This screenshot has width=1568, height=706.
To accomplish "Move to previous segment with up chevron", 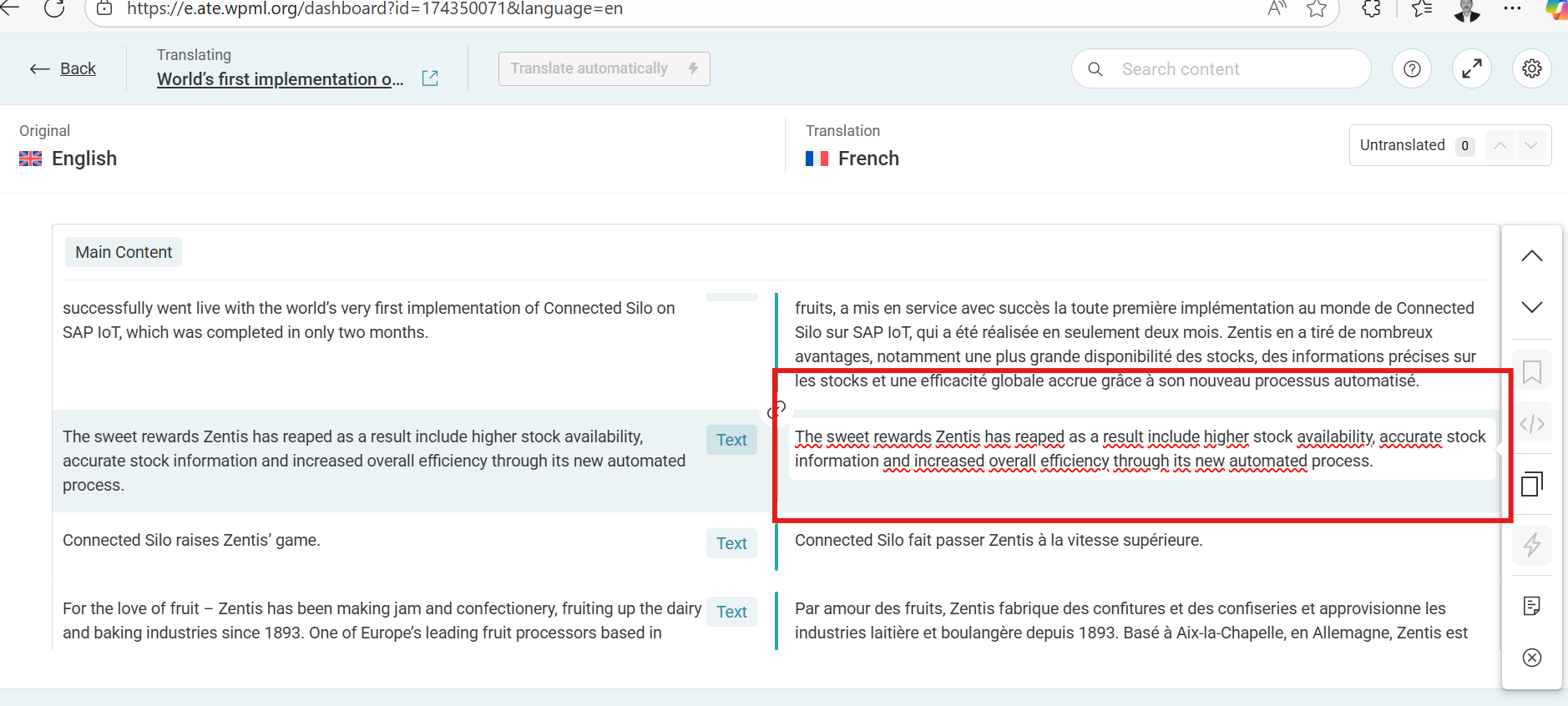I will click(x=1532, y=256).
